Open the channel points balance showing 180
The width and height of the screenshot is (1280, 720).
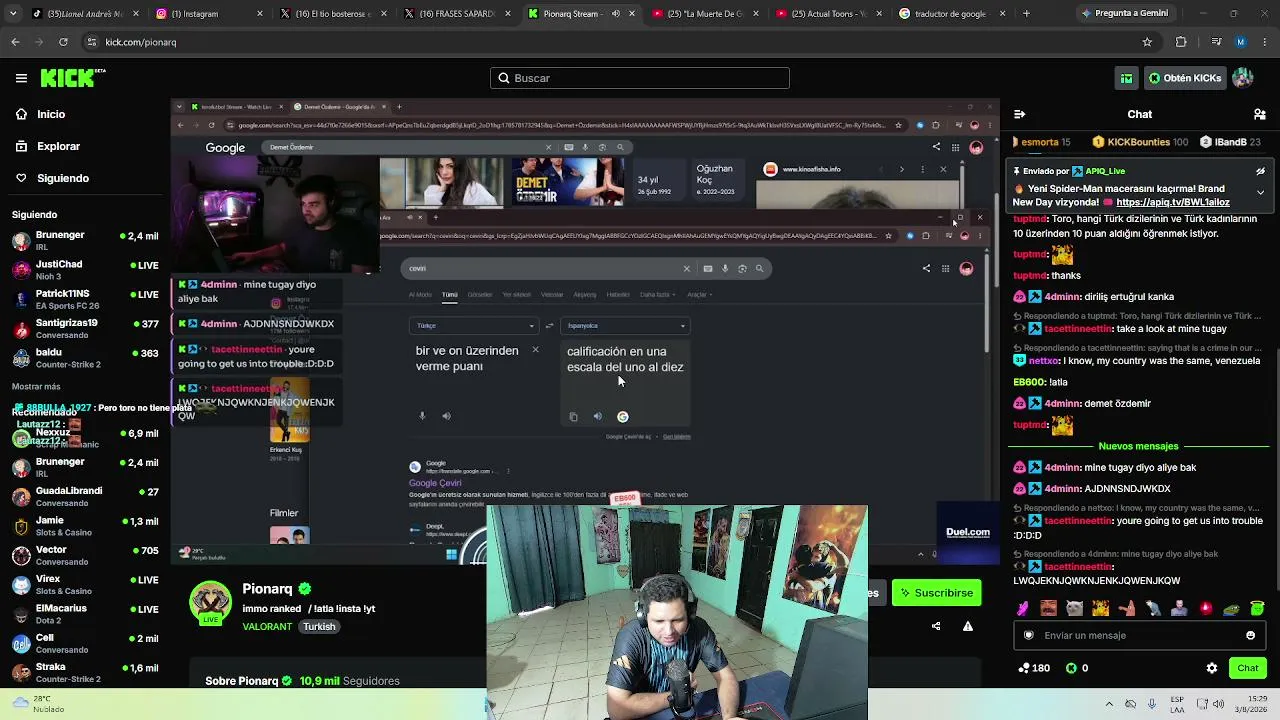coord(1034,668)
